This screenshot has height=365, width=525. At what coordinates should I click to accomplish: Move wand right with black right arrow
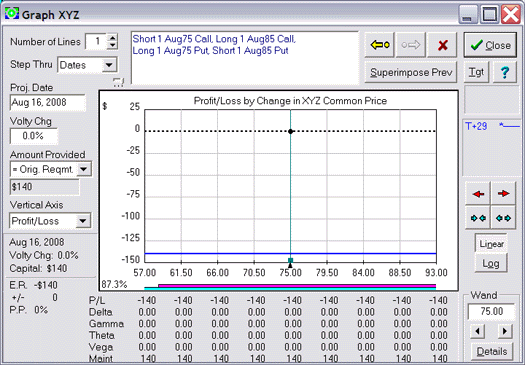pyautogui.click(x=505, y=331)
